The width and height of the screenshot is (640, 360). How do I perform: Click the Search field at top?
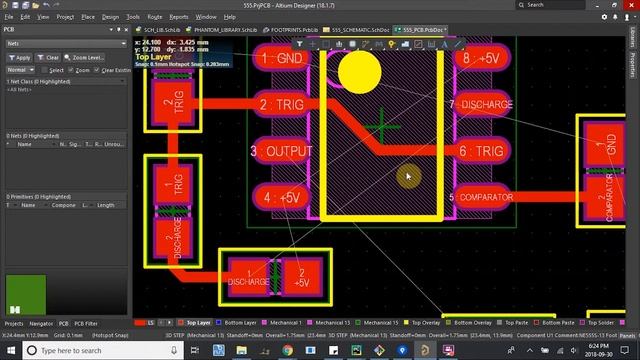coord(550,5)
